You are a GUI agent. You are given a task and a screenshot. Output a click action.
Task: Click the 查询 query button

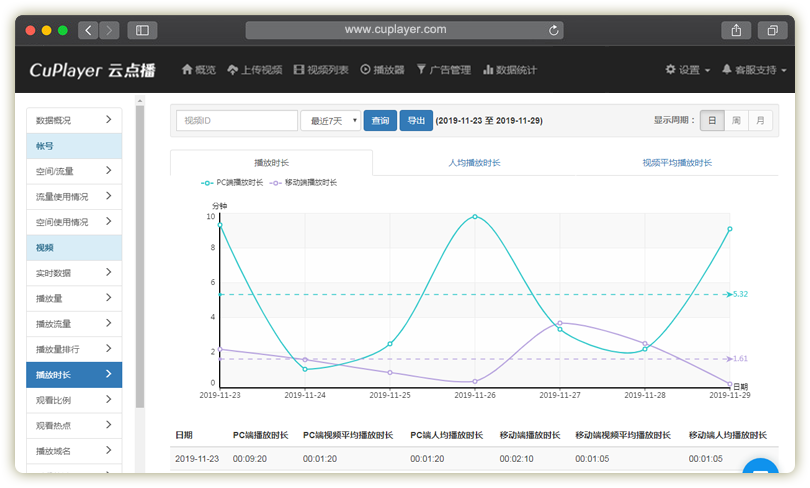point(380,120)
